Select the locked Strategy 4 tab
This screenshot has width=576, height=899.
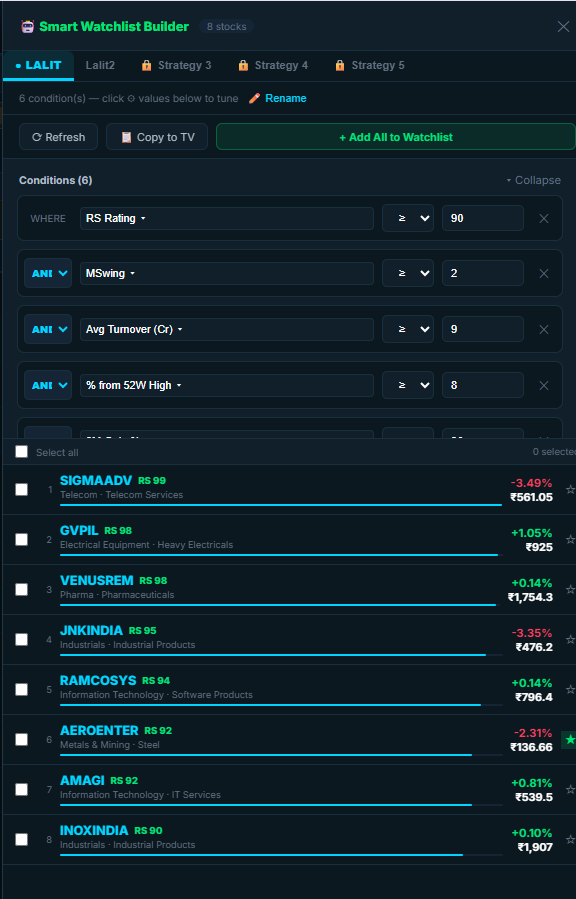point(273,65)
